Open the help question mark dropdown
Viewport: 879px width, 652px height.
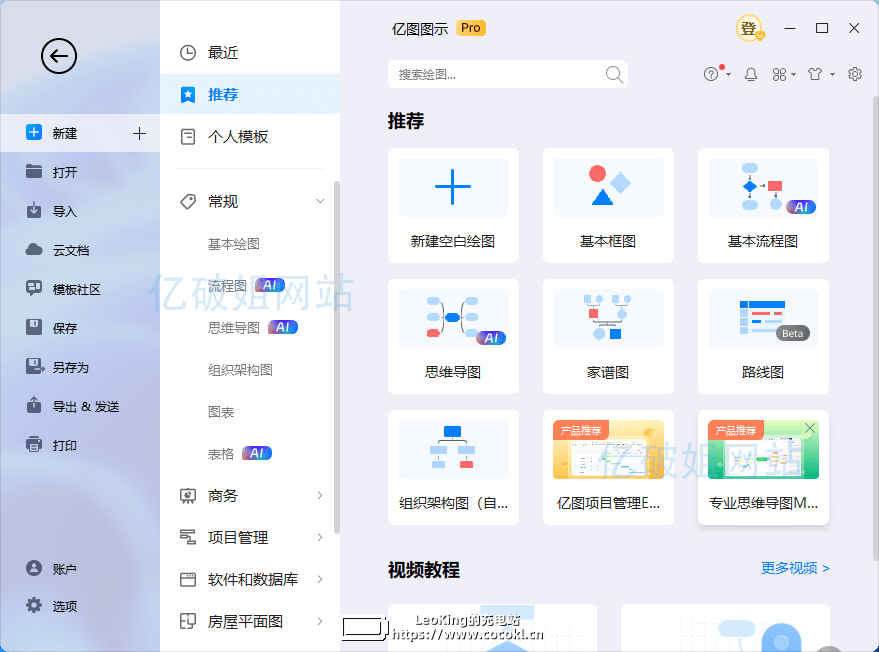(x=717, y=74)
